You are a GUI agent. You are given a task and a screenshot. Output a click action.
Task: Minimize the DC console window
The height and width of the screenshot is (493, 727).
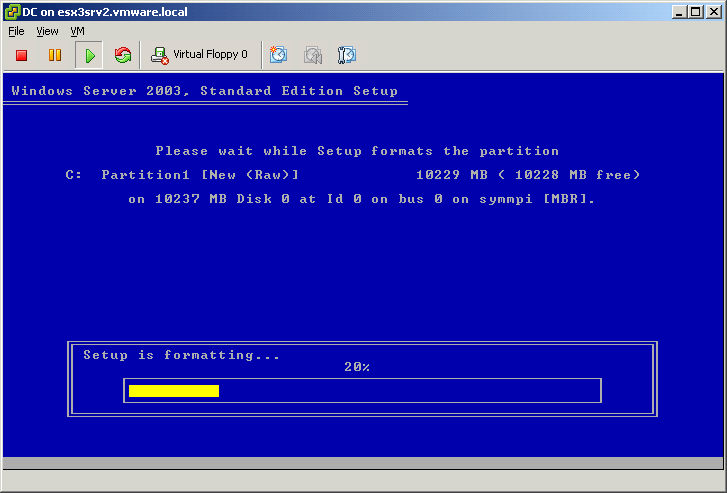click(x=679, y=11)
